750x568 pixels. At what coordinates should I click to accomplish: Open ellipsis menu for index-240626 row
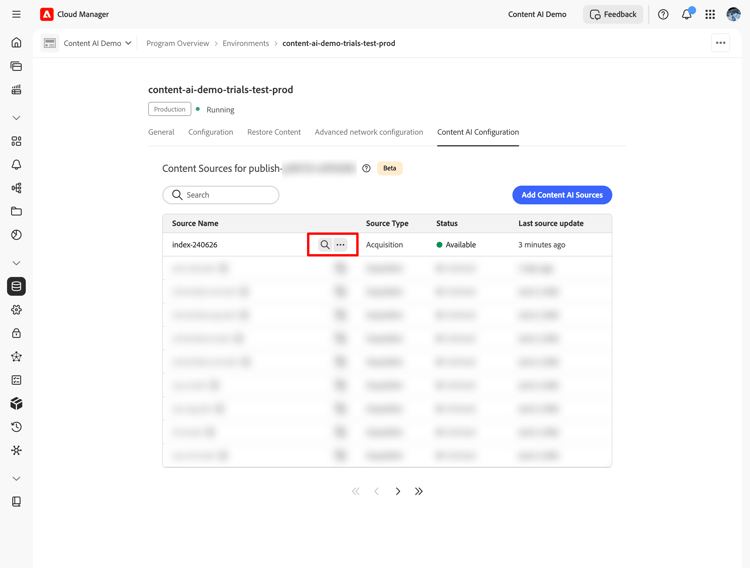(x=340, y=245)
